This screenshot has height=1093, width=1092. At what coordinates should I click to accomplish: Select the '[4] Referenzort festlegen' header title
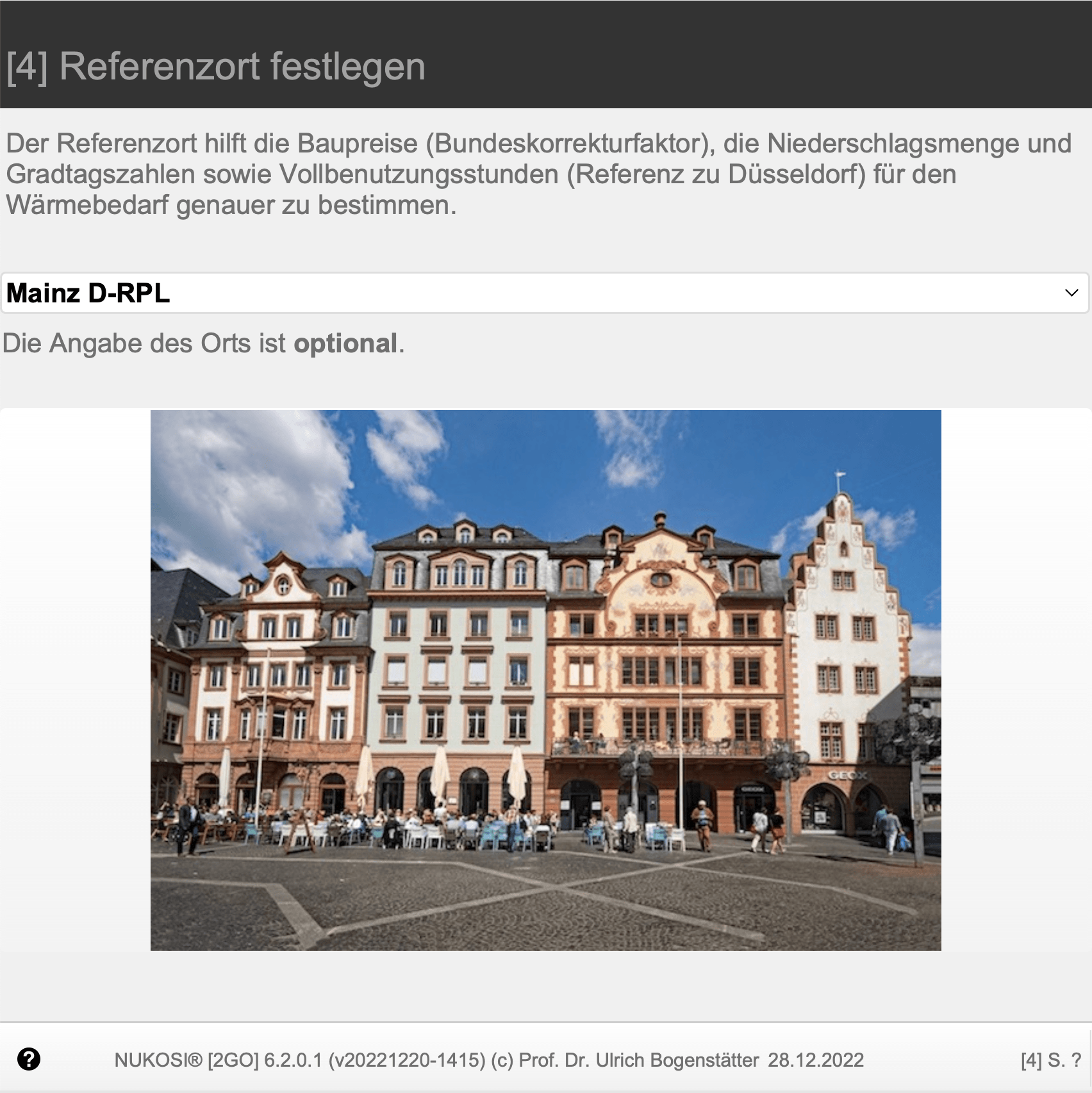pyautogui.click(x=216, y=67)
